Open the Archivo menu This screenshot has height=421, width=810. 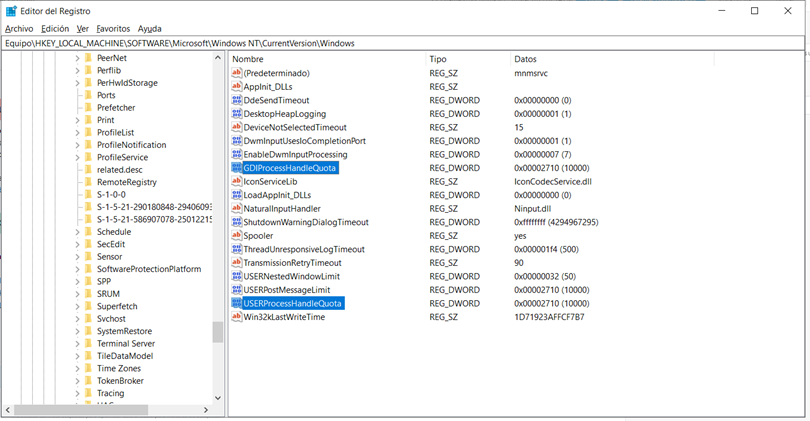(19, 29)
